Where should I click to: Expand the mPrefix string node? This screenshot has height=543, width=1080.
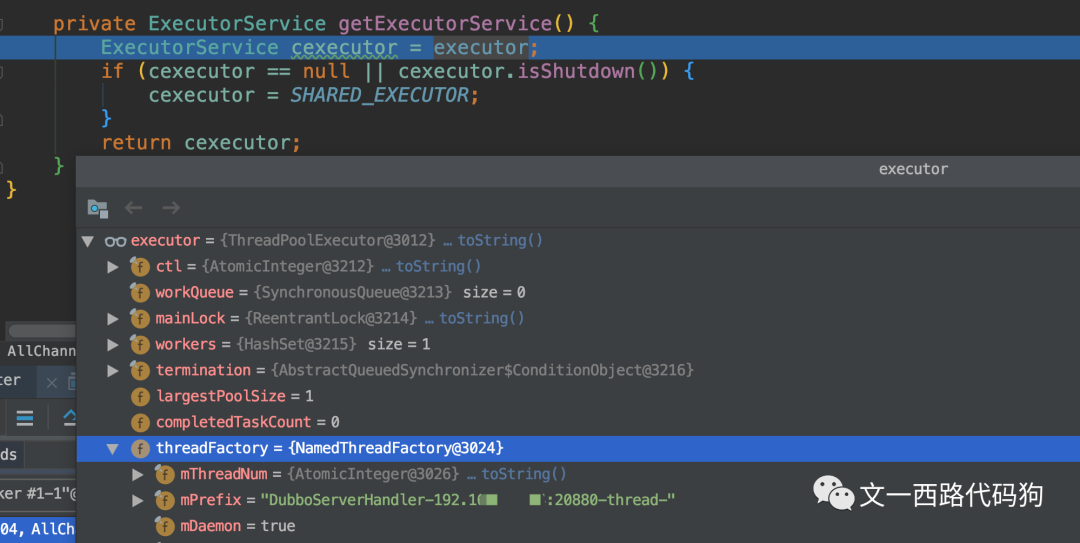click(x=138, y=500)
